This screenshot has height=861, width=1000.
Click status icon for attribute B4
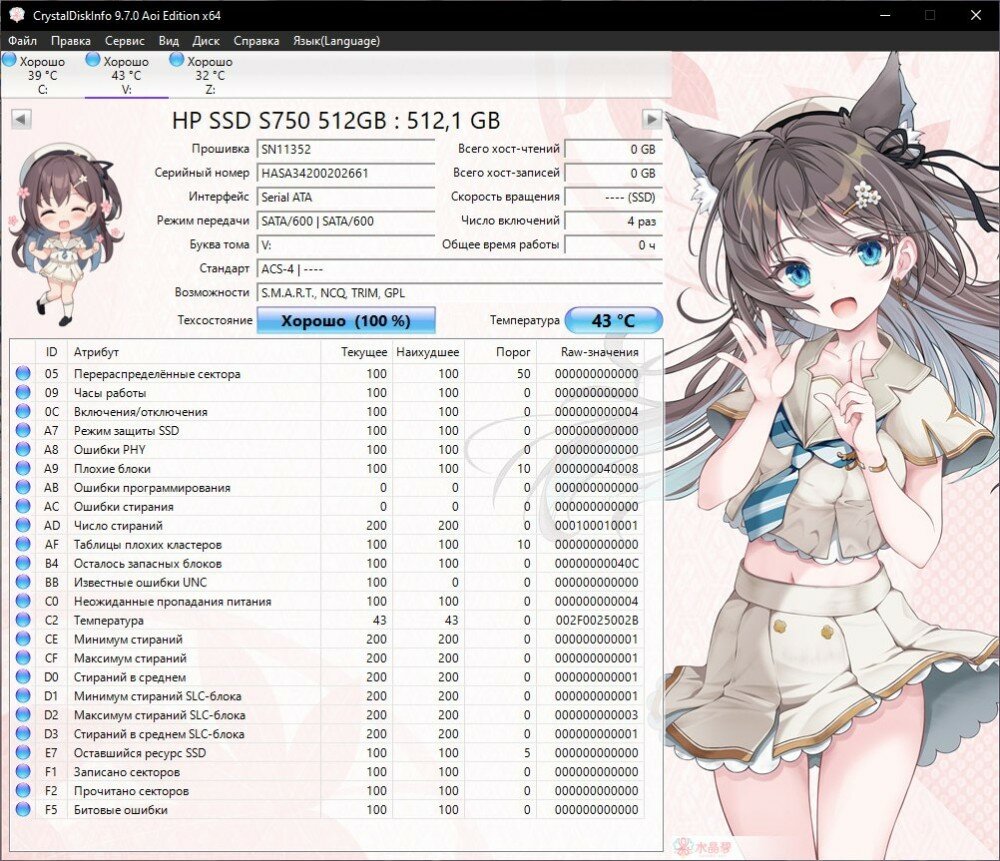point(23,563)
